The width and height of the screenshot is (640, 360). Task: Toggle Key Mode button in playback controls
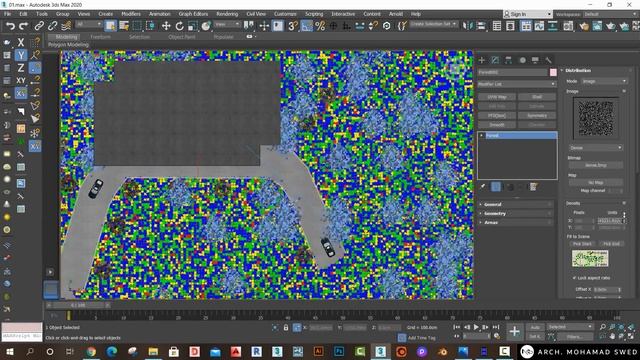457,336
